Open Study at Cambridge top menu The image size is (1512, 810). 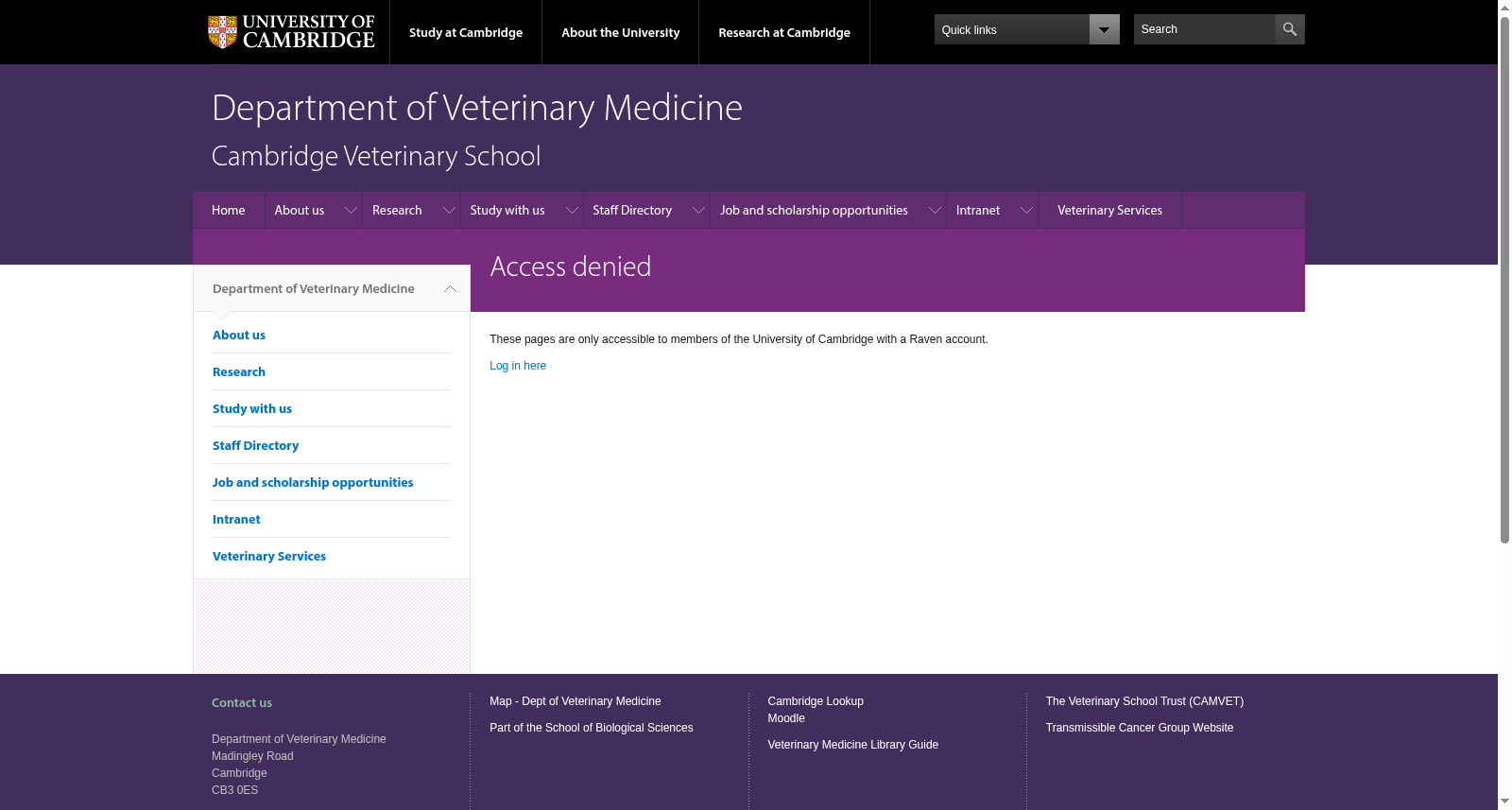[x=466, y=32]
